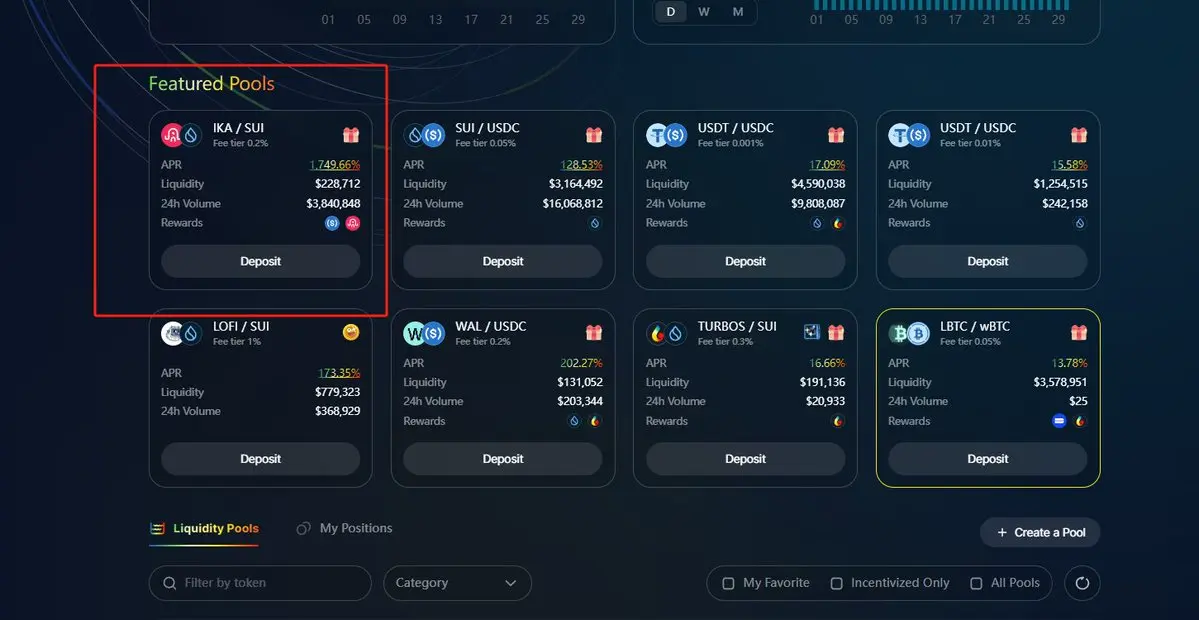Click the search magnifier in token filter
This screenshot has width=1199, height=620.
tap(170, 583)
